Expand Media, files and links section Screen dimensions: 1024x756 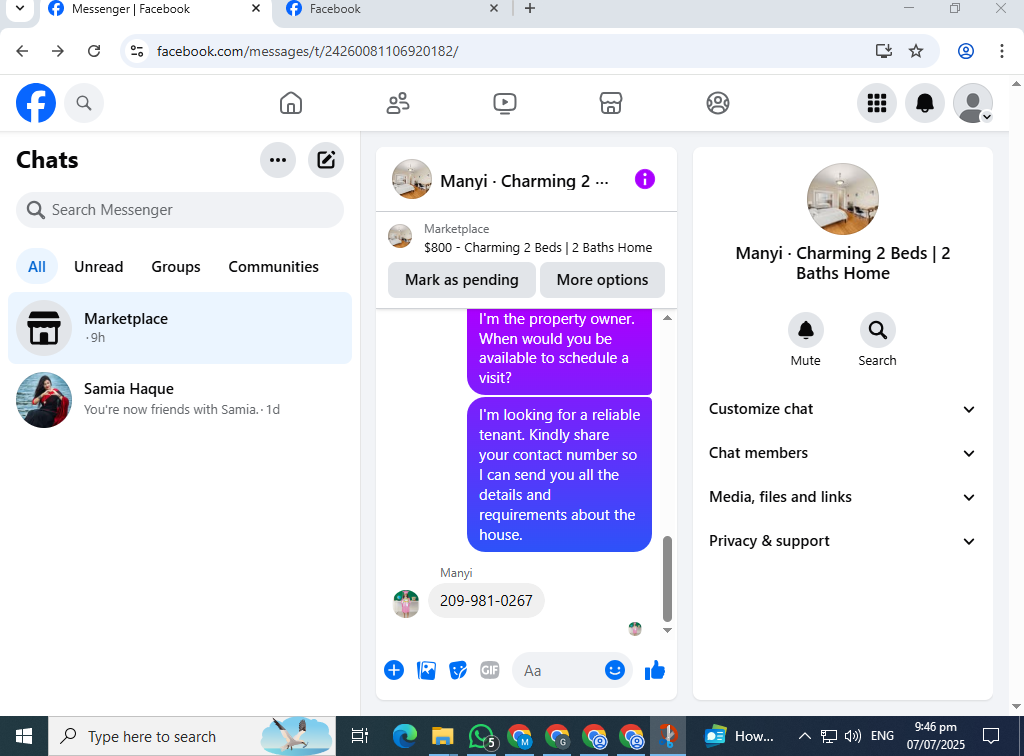842,497
